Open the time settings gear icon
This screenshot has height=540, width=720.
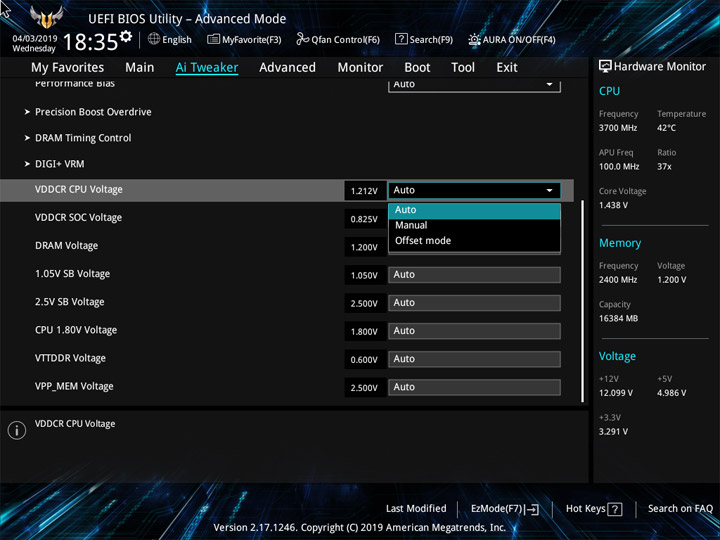pyautogui.click(x=126, y=36)
